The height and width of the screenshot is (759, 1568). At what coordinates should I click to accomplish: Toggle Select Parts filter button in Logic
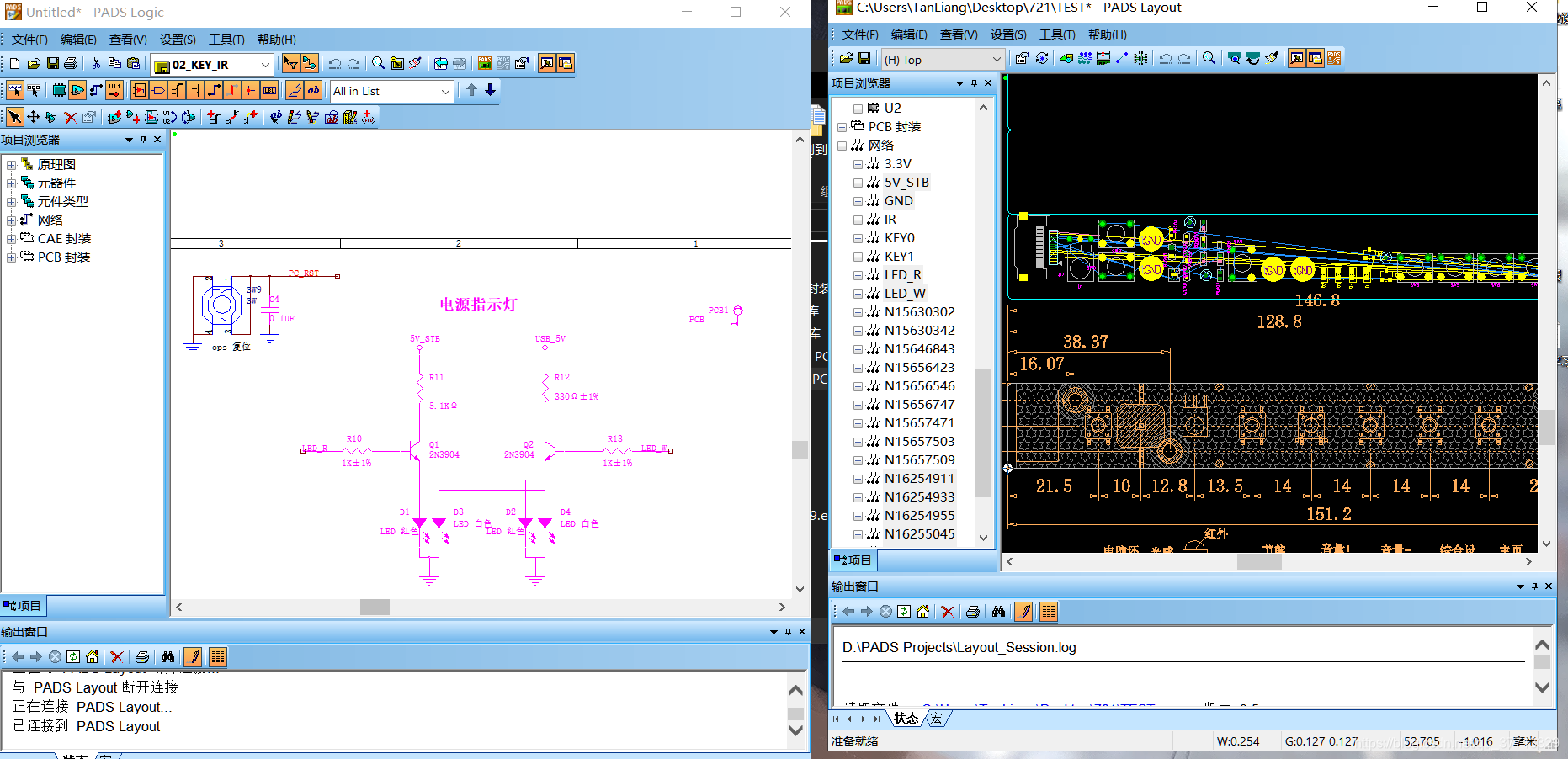[x=59, y=90]
